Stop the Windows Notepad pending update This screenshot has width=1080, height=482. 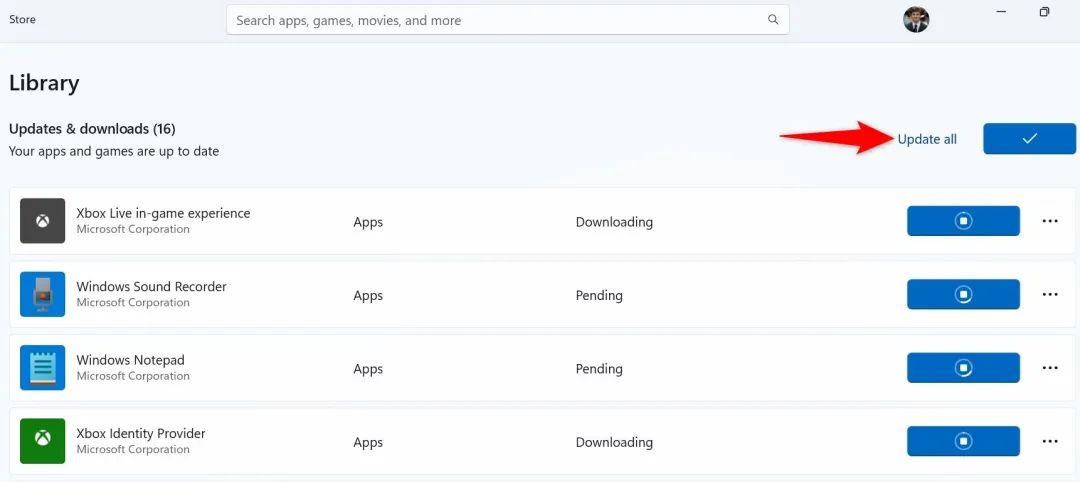pyautogui.click(x=963, y=368)
